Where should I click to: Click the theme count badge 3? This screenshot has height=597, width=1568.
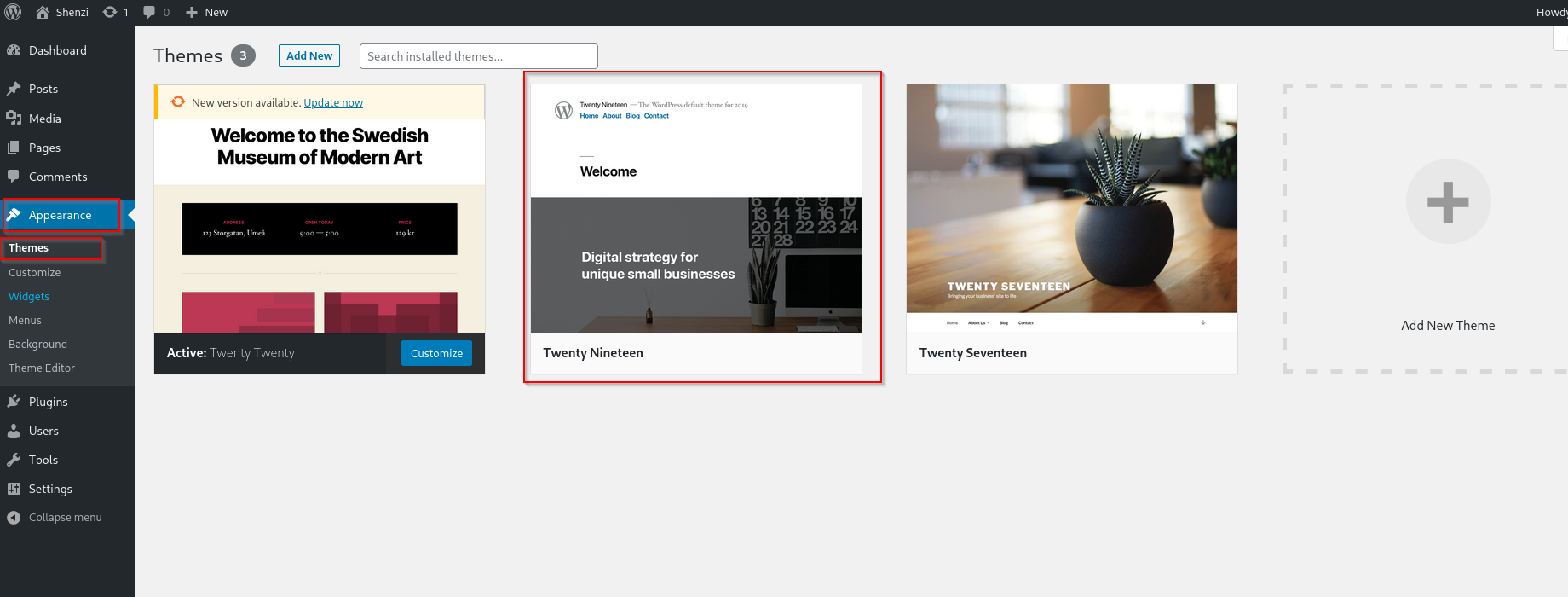[x=243, y=55]
